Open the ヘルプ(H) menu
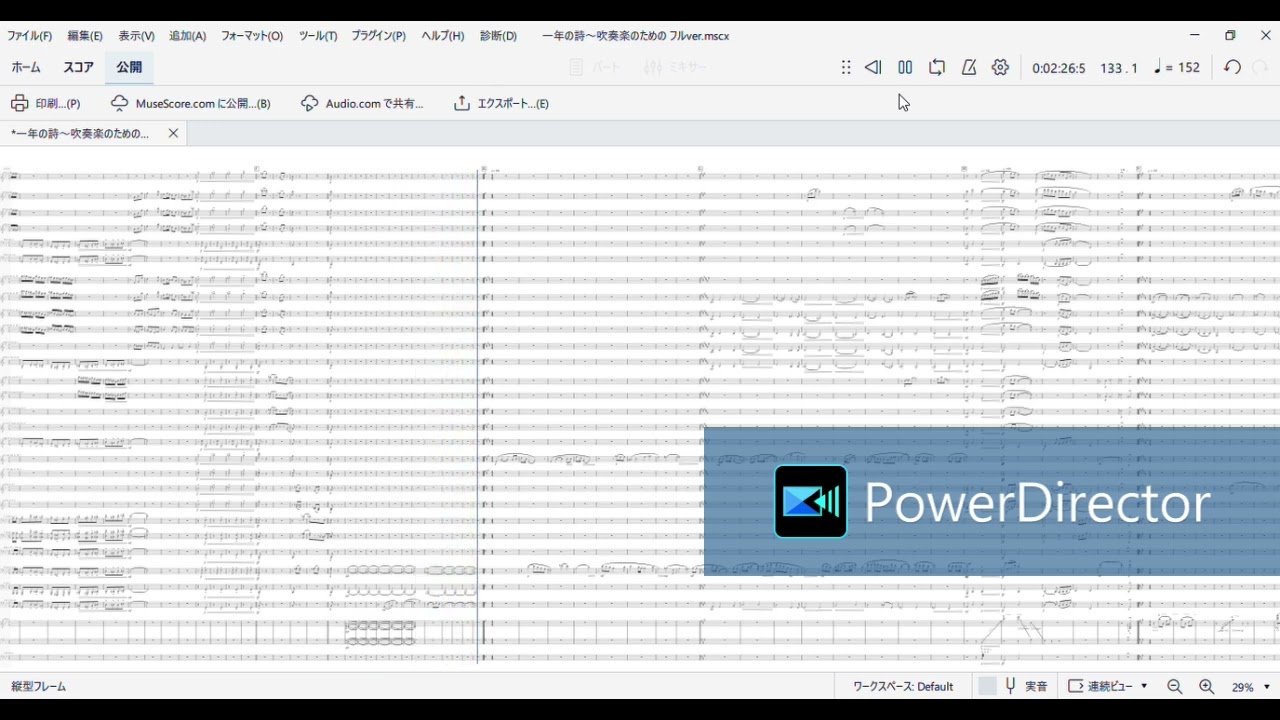The width and height of the screenshot is (1280, 720). click(x=443, y=36)
